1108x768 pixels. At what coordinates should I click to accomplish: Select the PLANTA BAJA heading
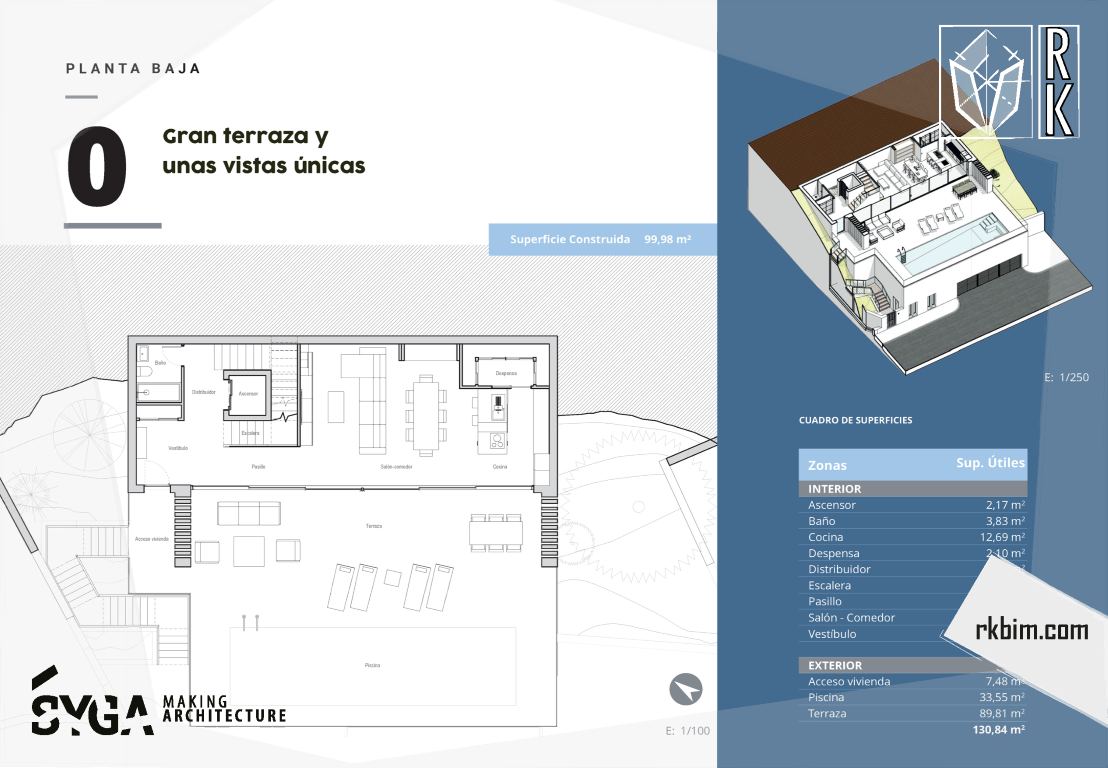(x=133, y=69)
